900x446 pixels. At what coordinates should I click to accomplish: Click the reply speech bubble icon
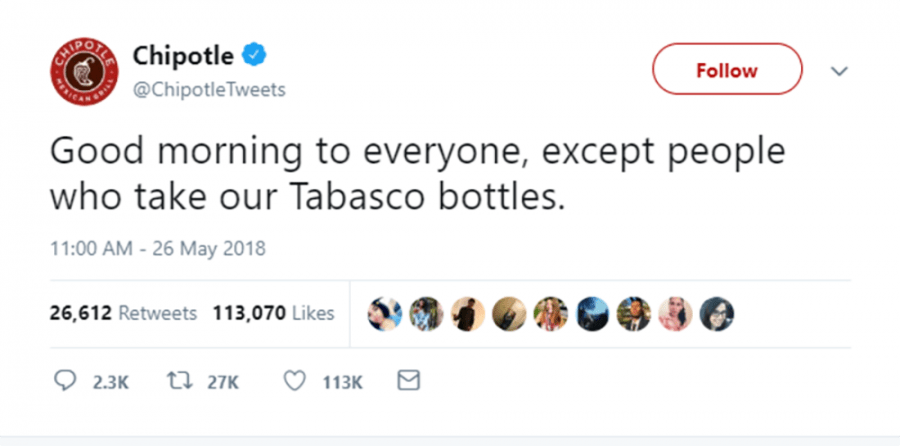click(x=64, y=381)
